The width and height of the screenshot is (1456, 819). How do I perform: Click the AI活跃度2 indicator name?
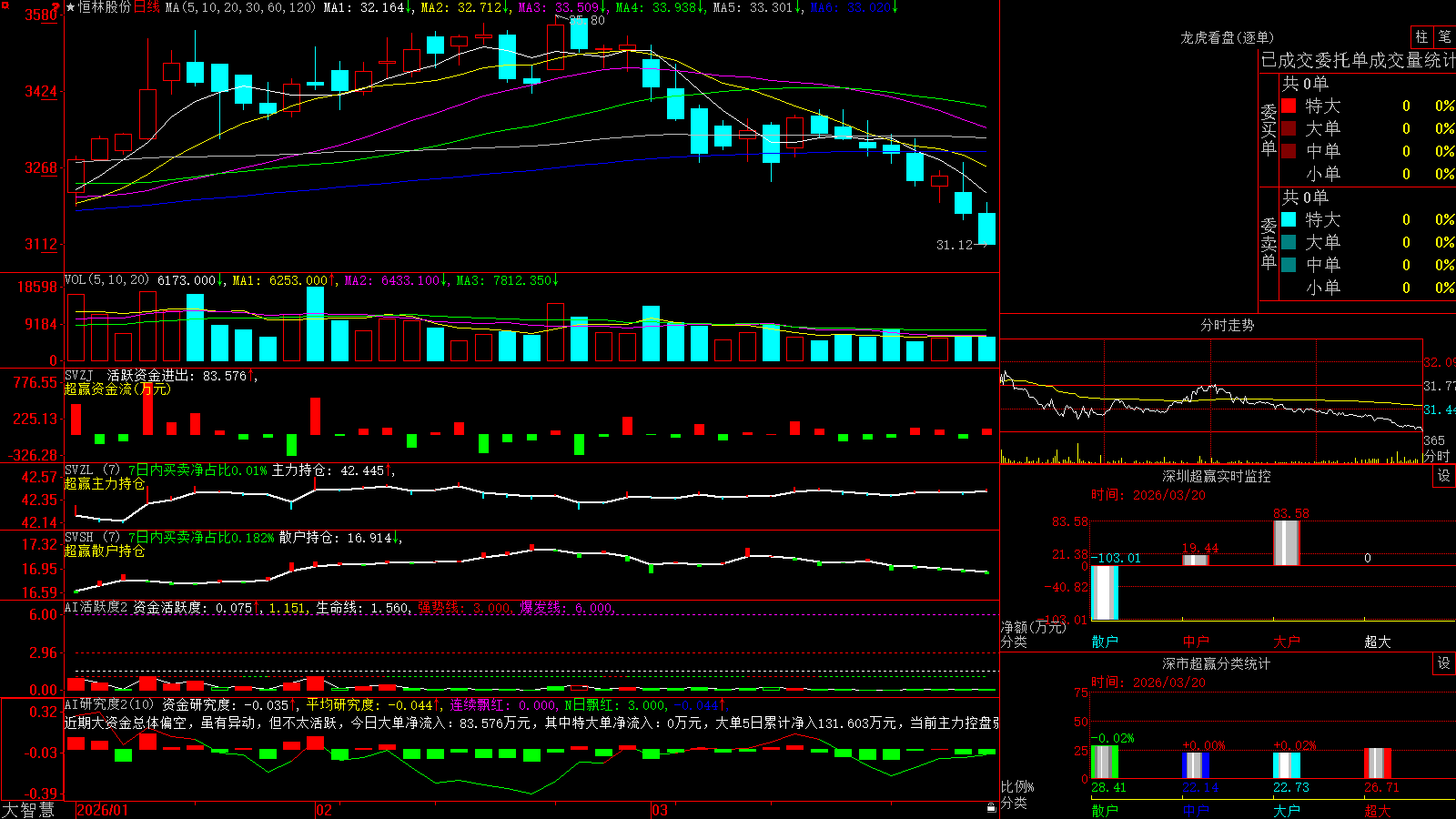tap(96, 607)
